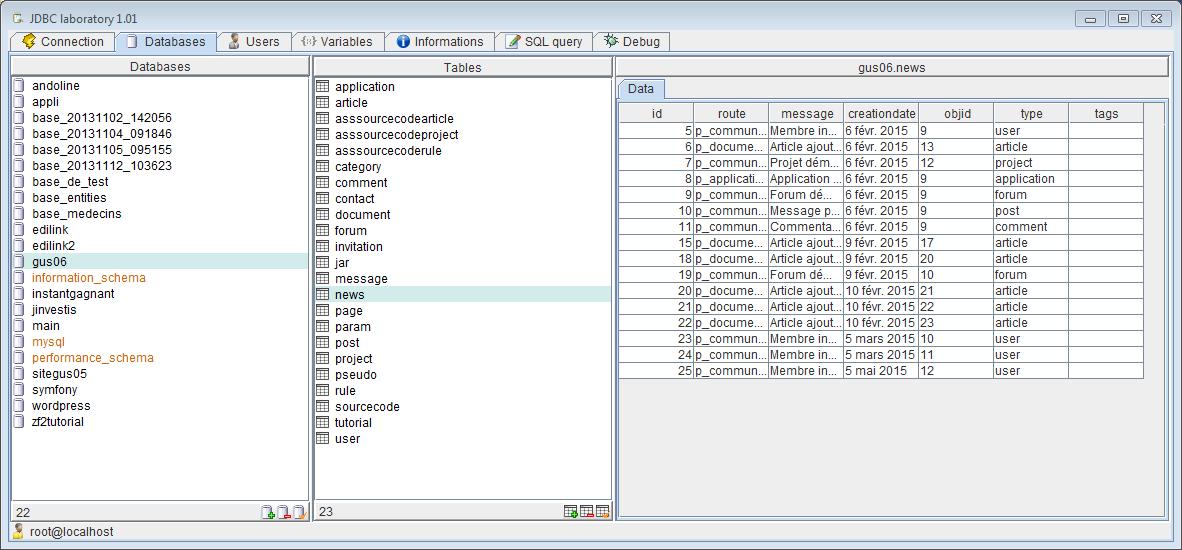Click the pseudo table icon

click(323, 374)
